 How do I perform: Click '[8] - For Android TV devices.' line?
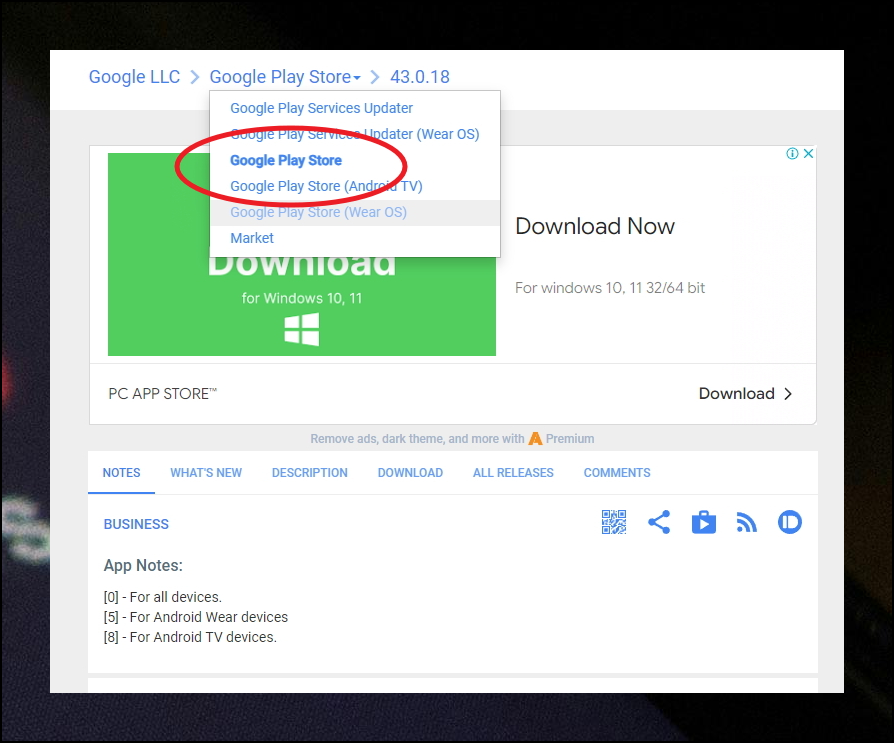190,637
